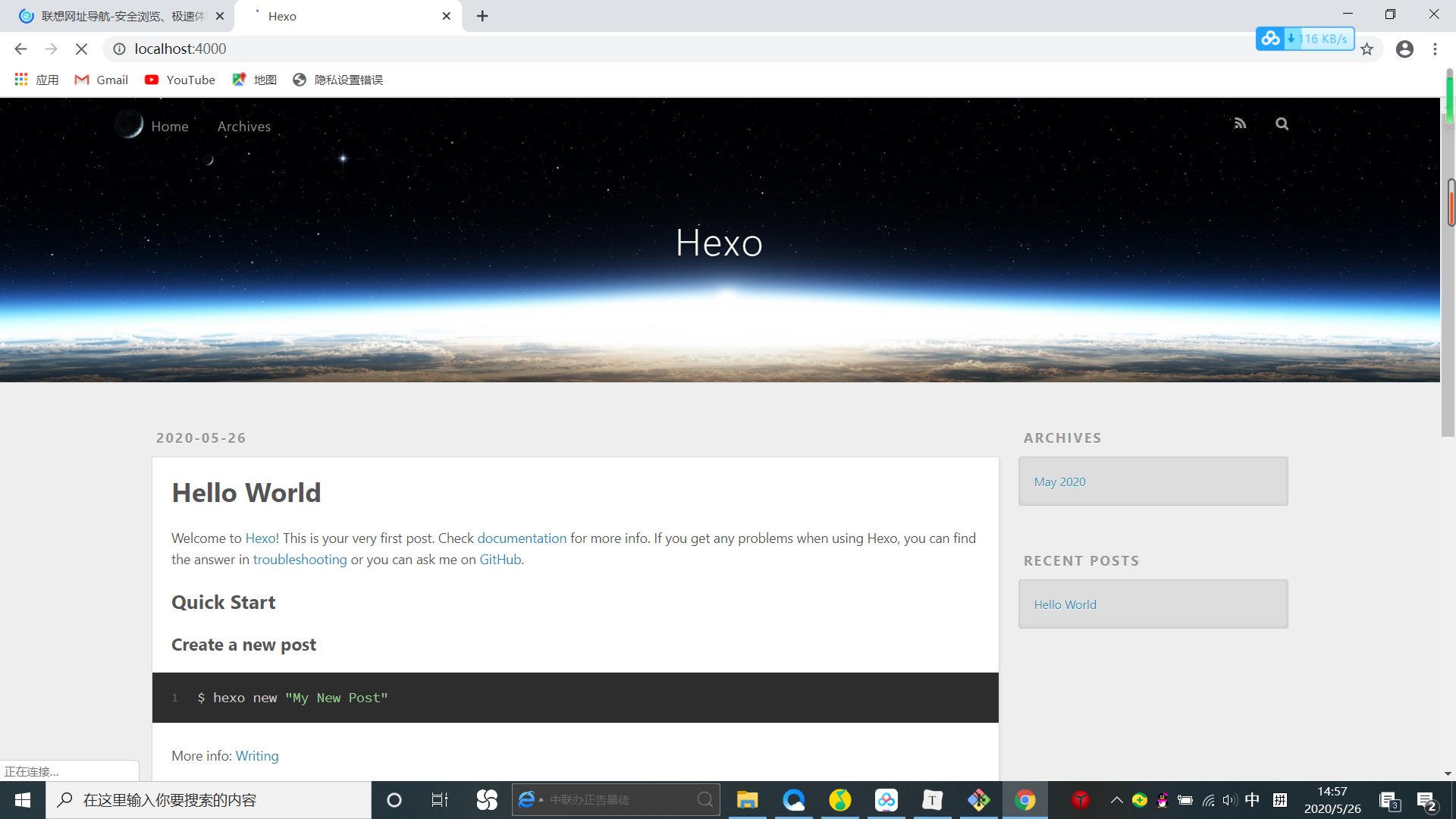
Task: Switch to Chrome on taskbar
Action: [1025, 800]
